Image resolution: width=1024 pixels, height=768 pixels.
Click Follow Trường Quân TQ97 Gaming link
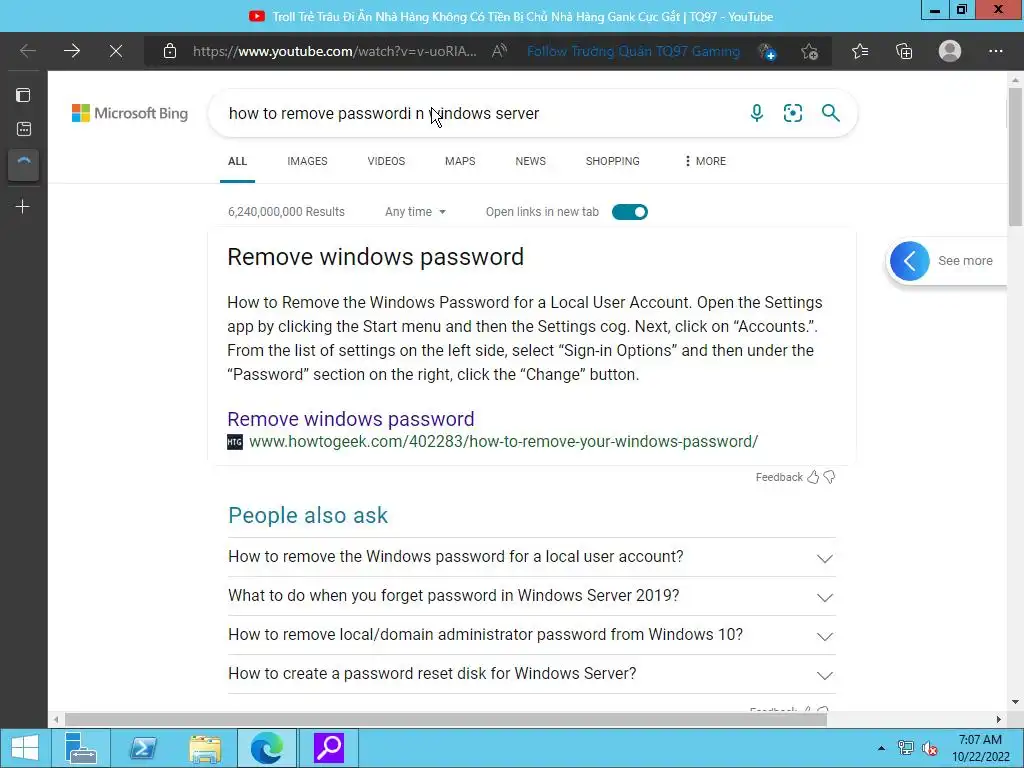633,51
